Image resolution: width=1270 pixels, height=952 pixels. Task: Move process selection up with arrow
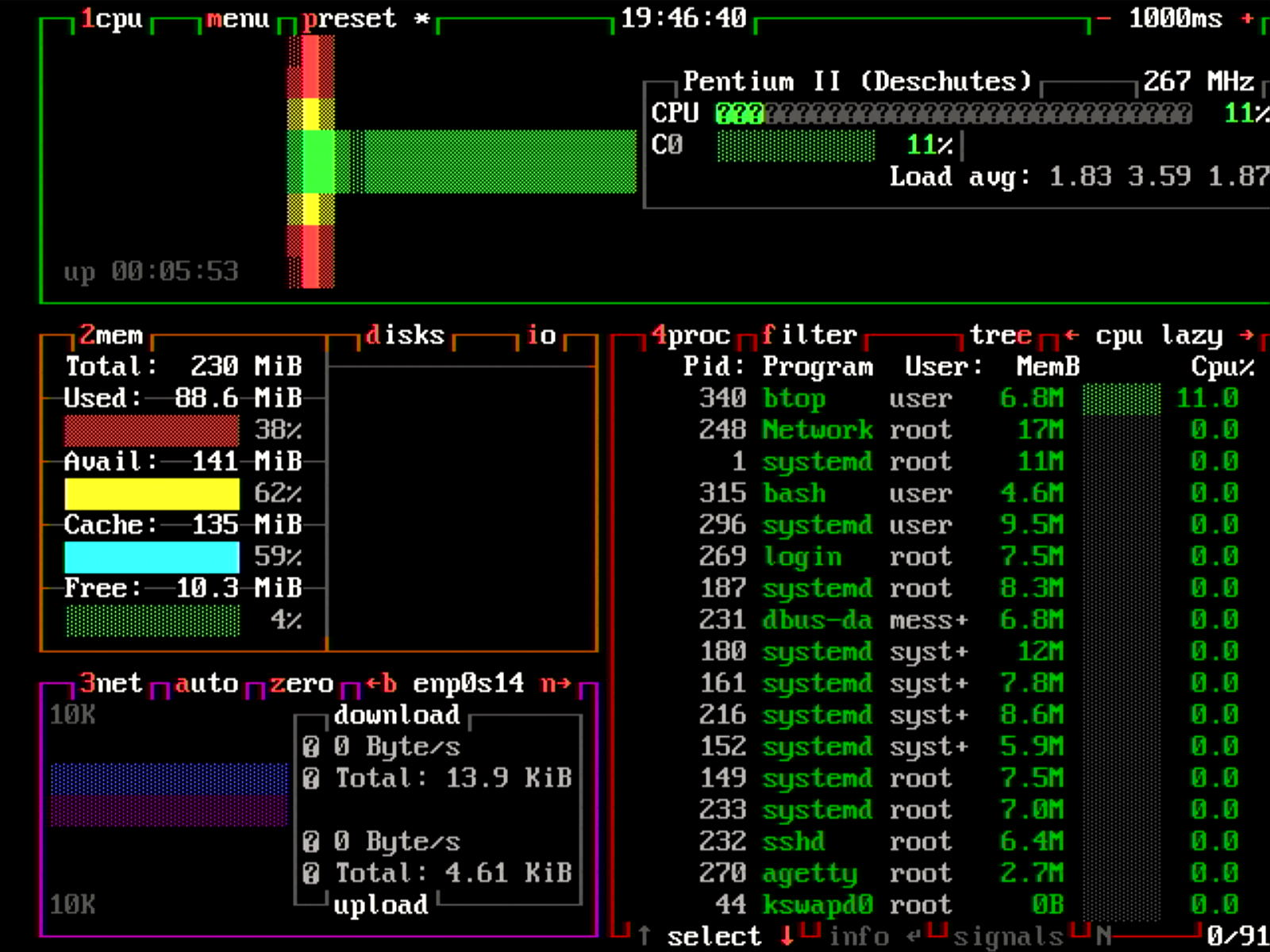tap(644, 936)
